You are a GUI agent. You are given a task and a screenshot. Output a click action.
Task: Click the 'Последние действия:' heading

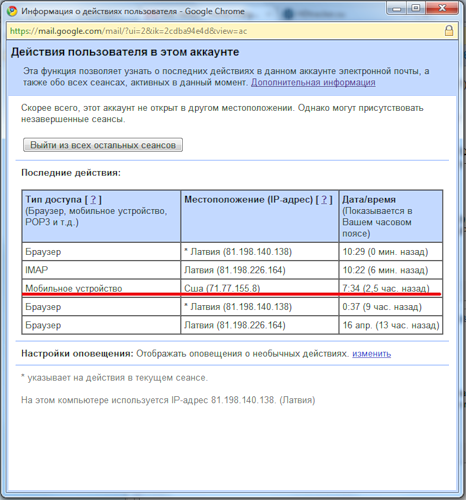point(71,173)
